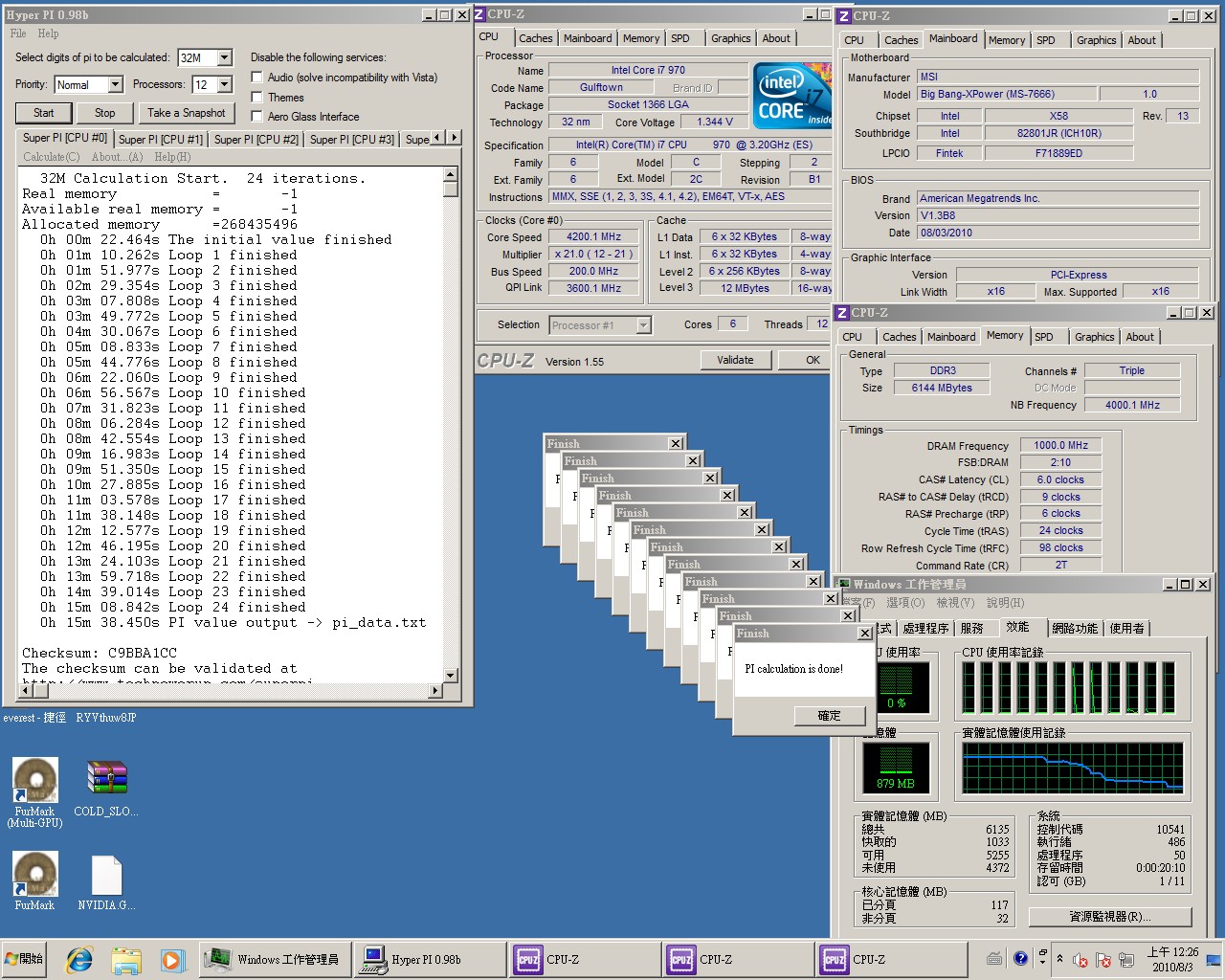Viewport: 1225px width, 980px height.
Task: Click the BIOS version V1.3B8 field
Action: tap(1058, 215)
